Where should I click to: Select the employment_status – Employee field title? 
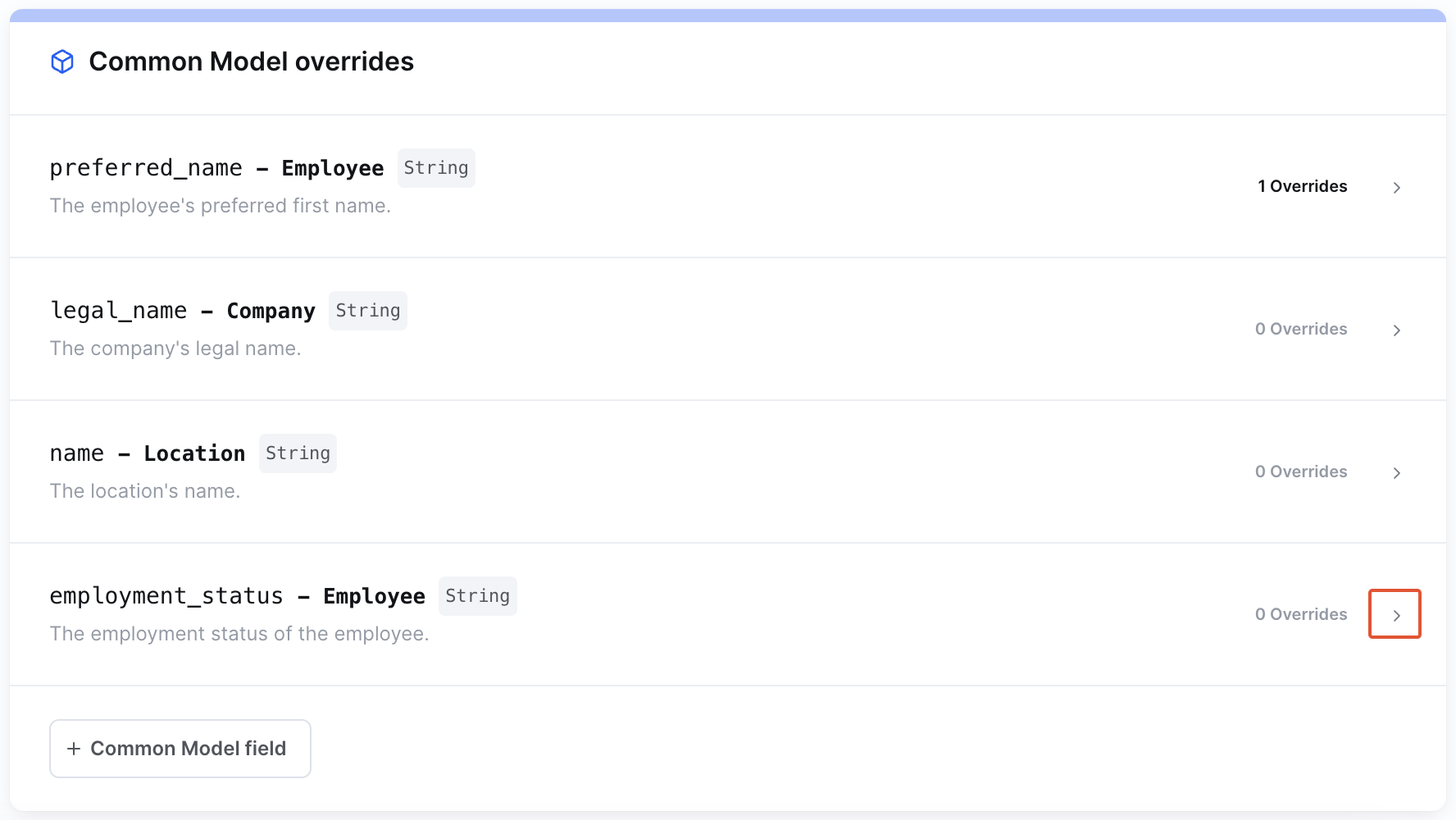tap(237, 596)
